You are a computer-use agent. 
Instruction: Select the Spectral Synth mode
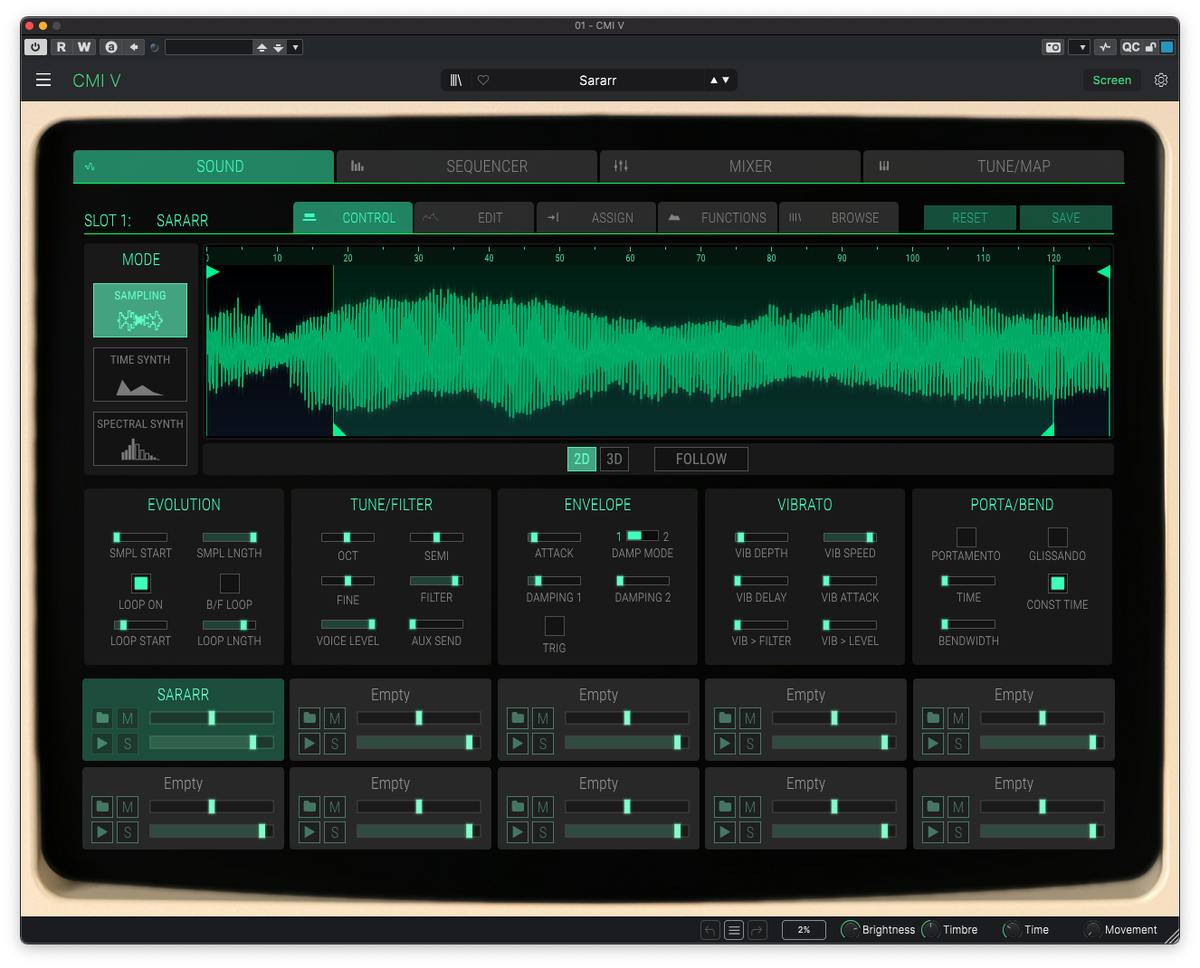click(x=139, y=438)
